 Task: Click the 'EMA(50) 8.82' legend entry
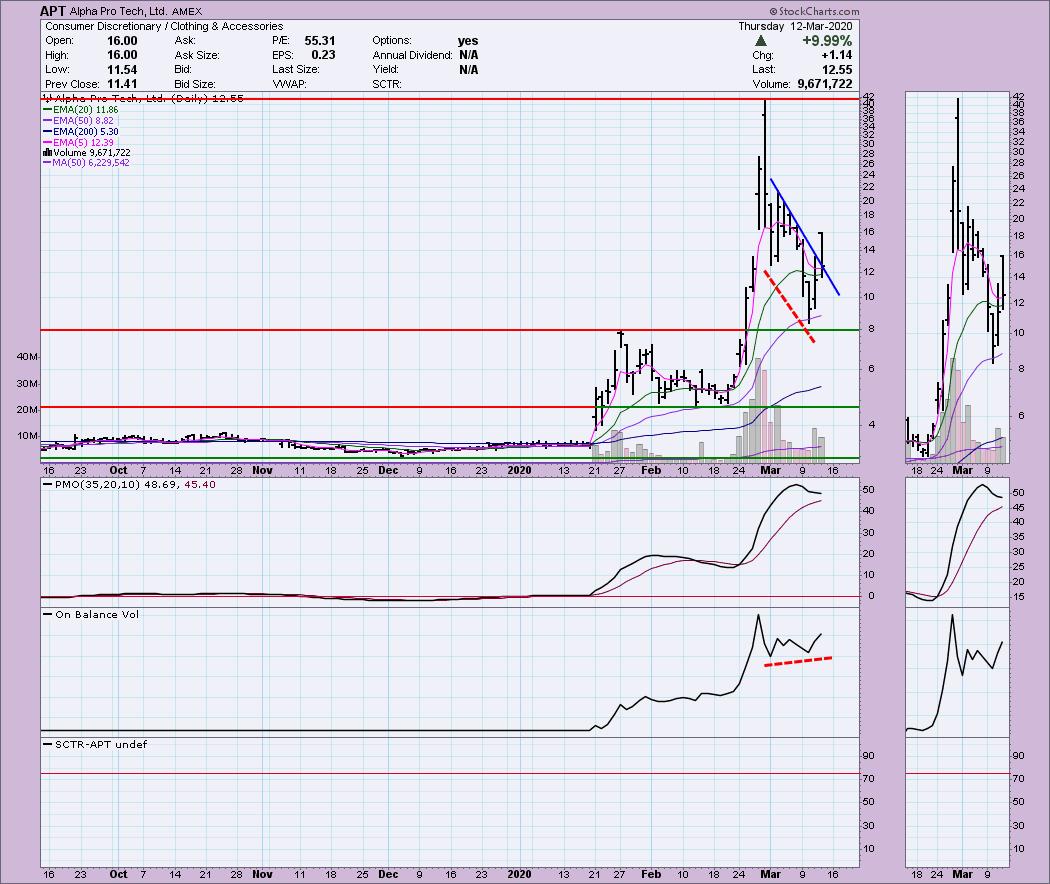point(78,121)
